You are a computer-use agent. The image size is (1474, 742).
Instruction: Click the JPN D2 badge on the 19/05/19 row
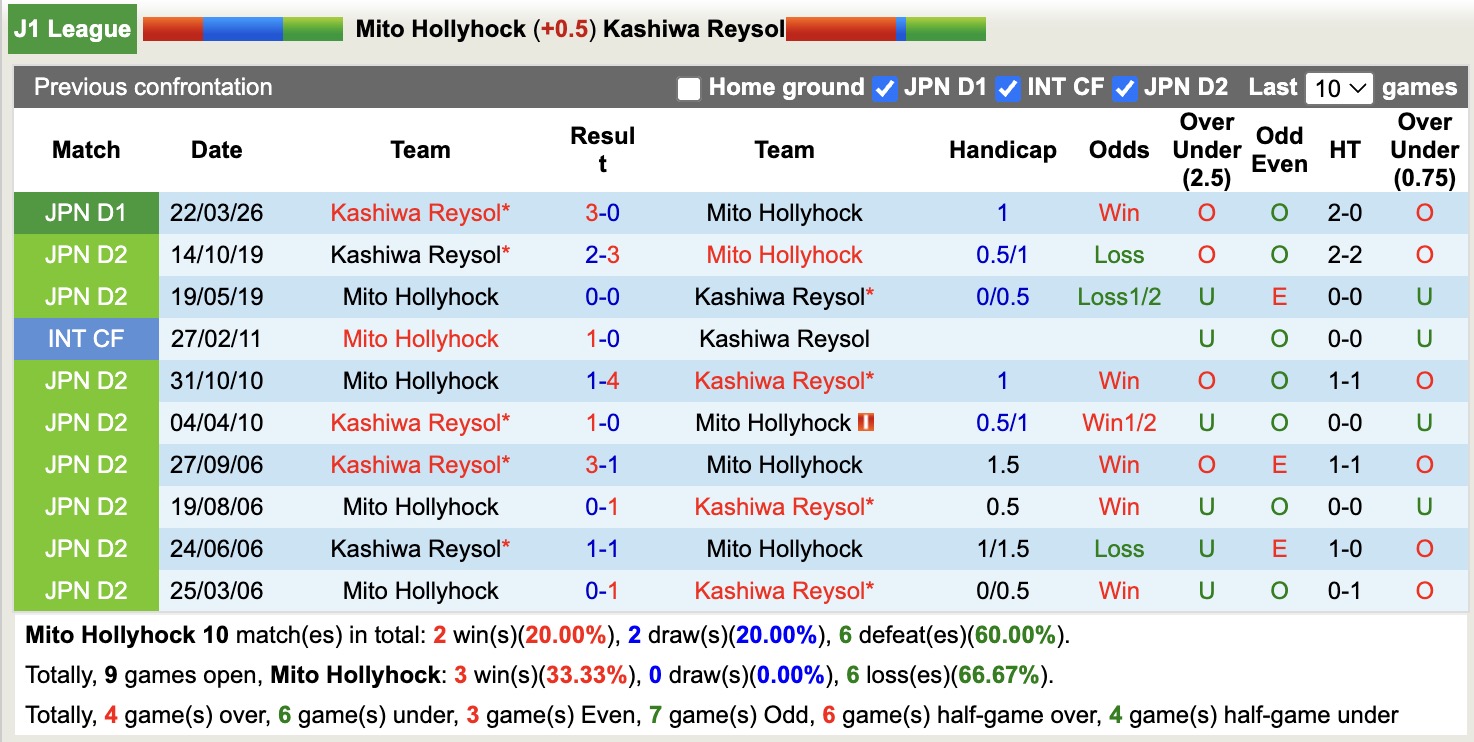86,296
